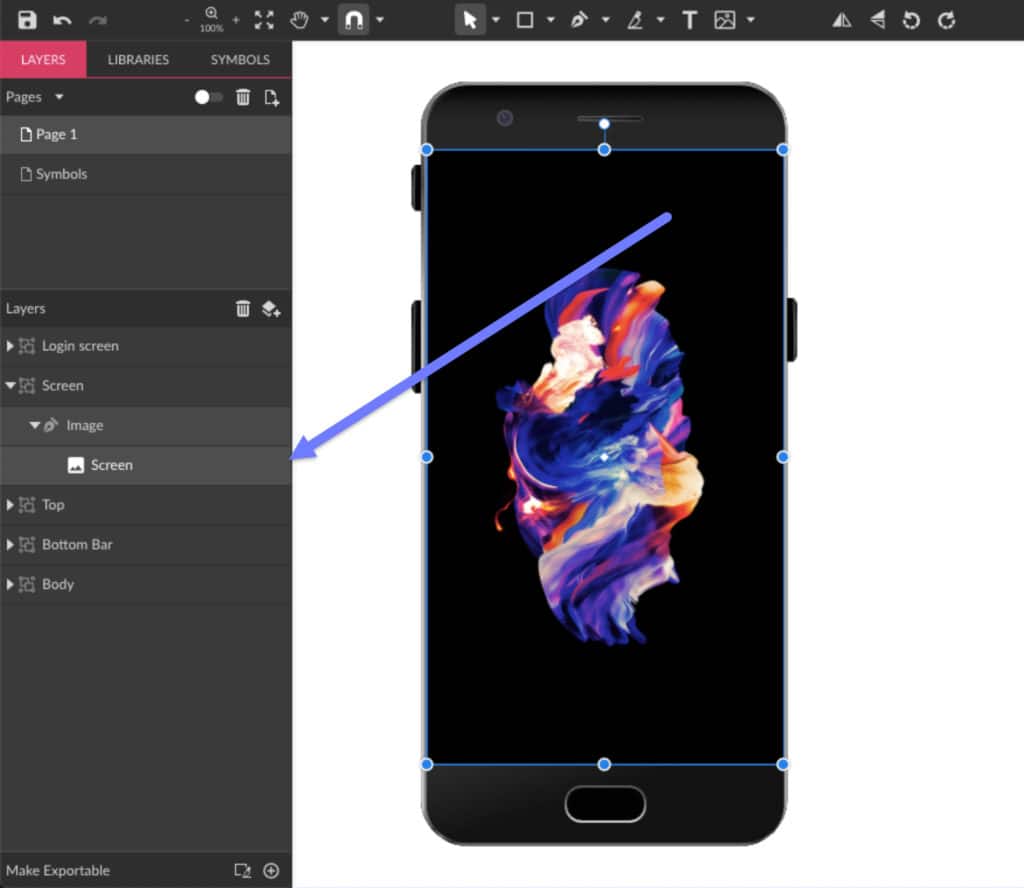Switch to the Libraries tab

coord(138,60)
